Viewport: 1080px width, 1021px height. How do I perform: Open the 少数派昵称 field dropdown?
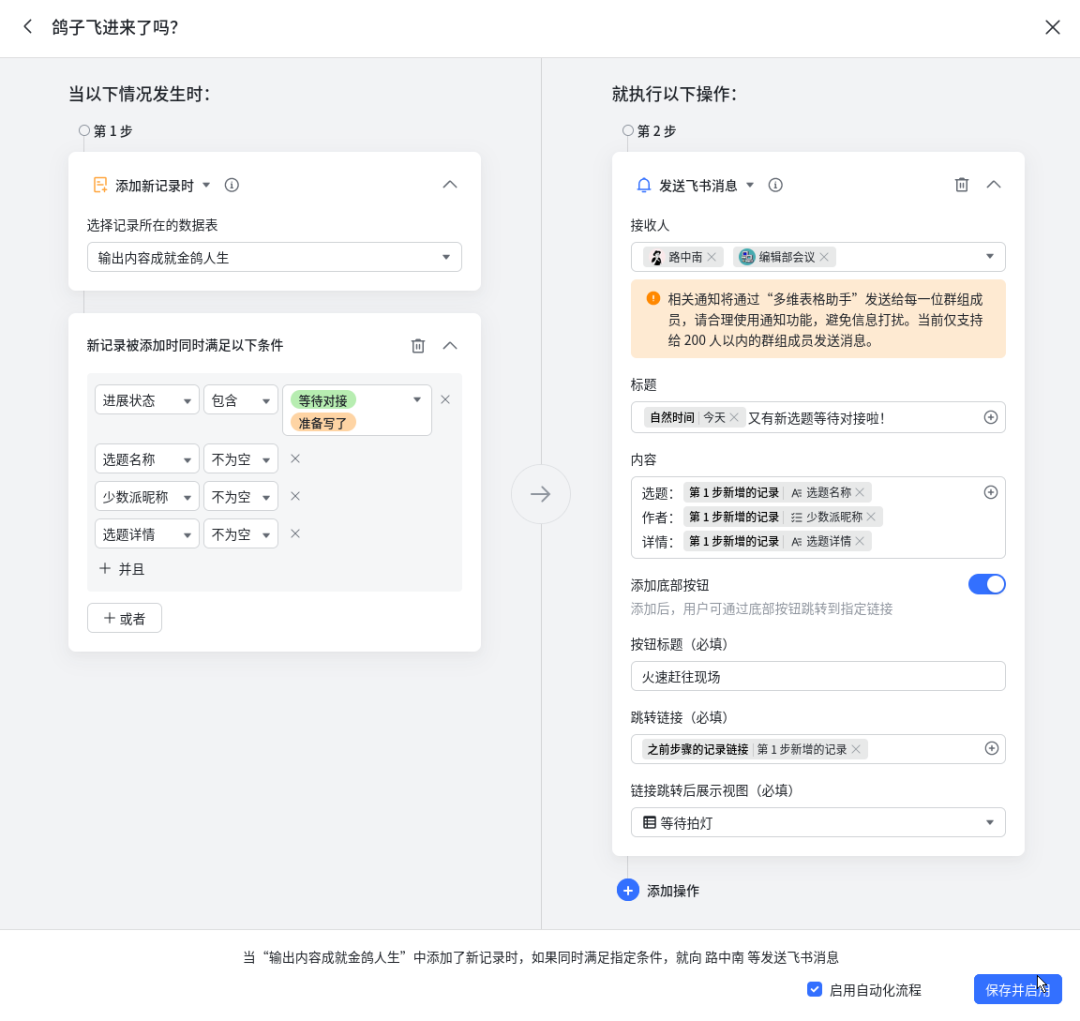pyautogui.click(x=147, y=497)
